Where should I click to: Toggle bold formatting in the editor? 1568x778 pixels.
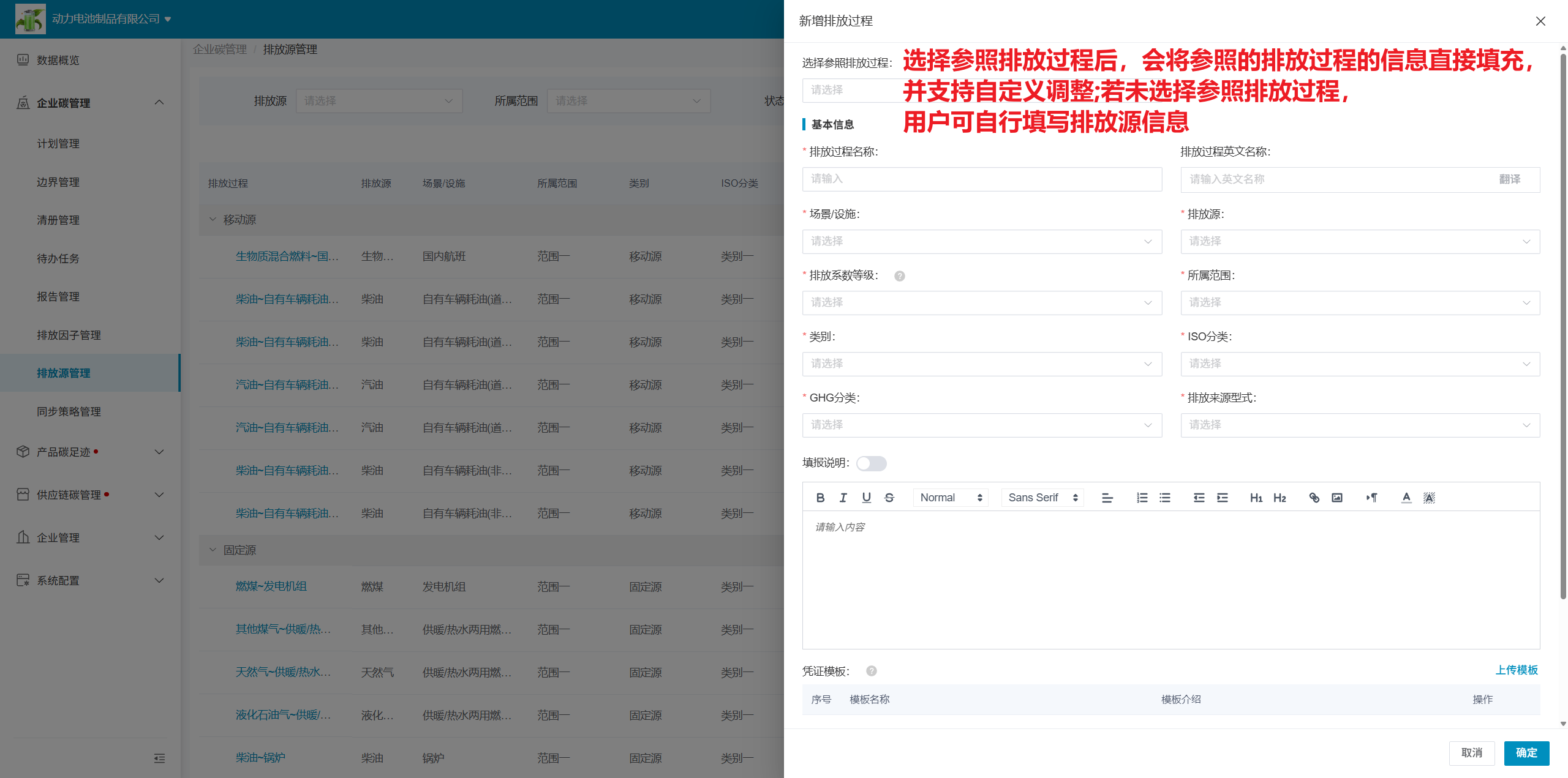click(x=820, y=498)
